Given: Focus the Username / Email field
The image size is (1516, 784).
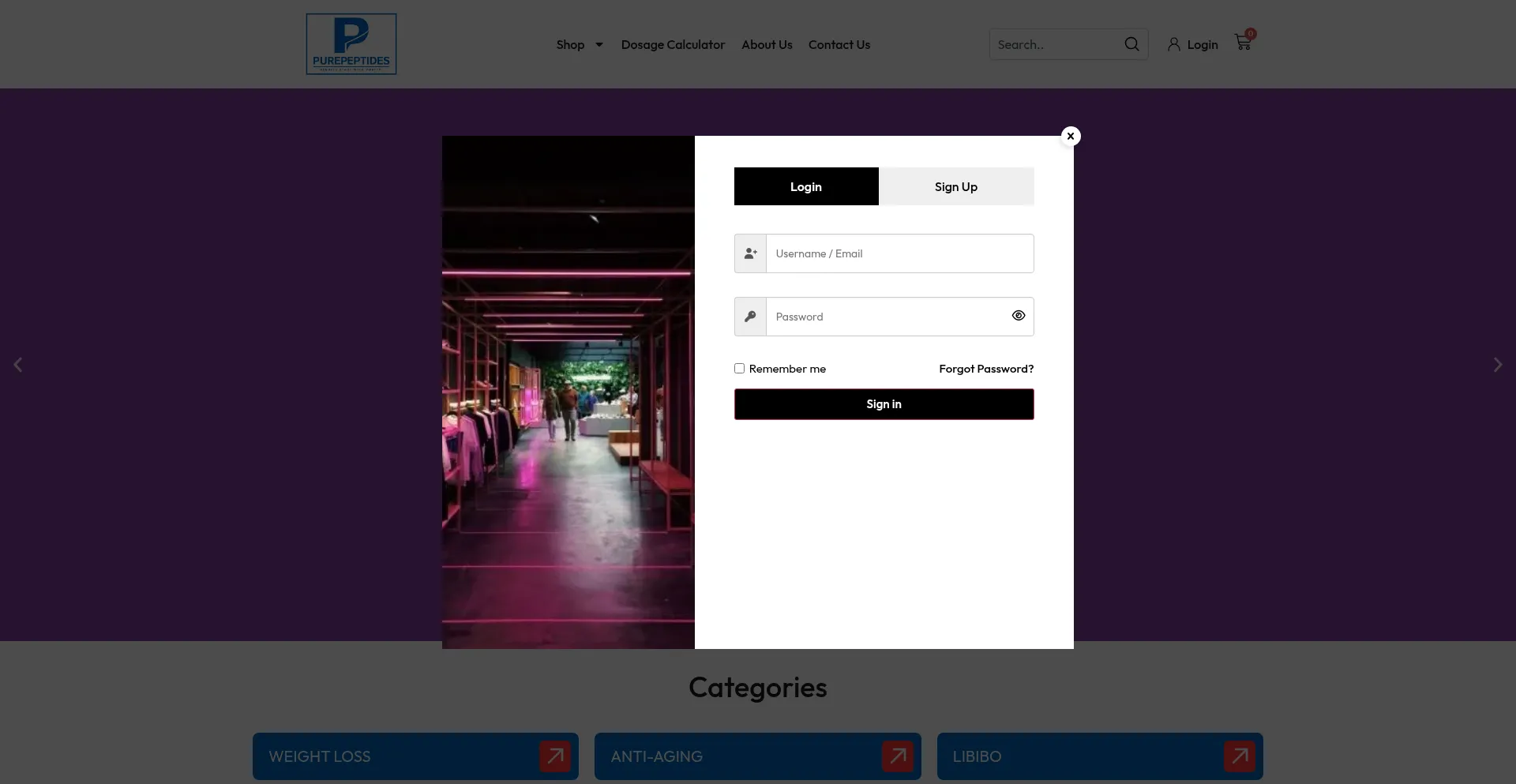Looking at the screenshot, I should tap(900, 253).
